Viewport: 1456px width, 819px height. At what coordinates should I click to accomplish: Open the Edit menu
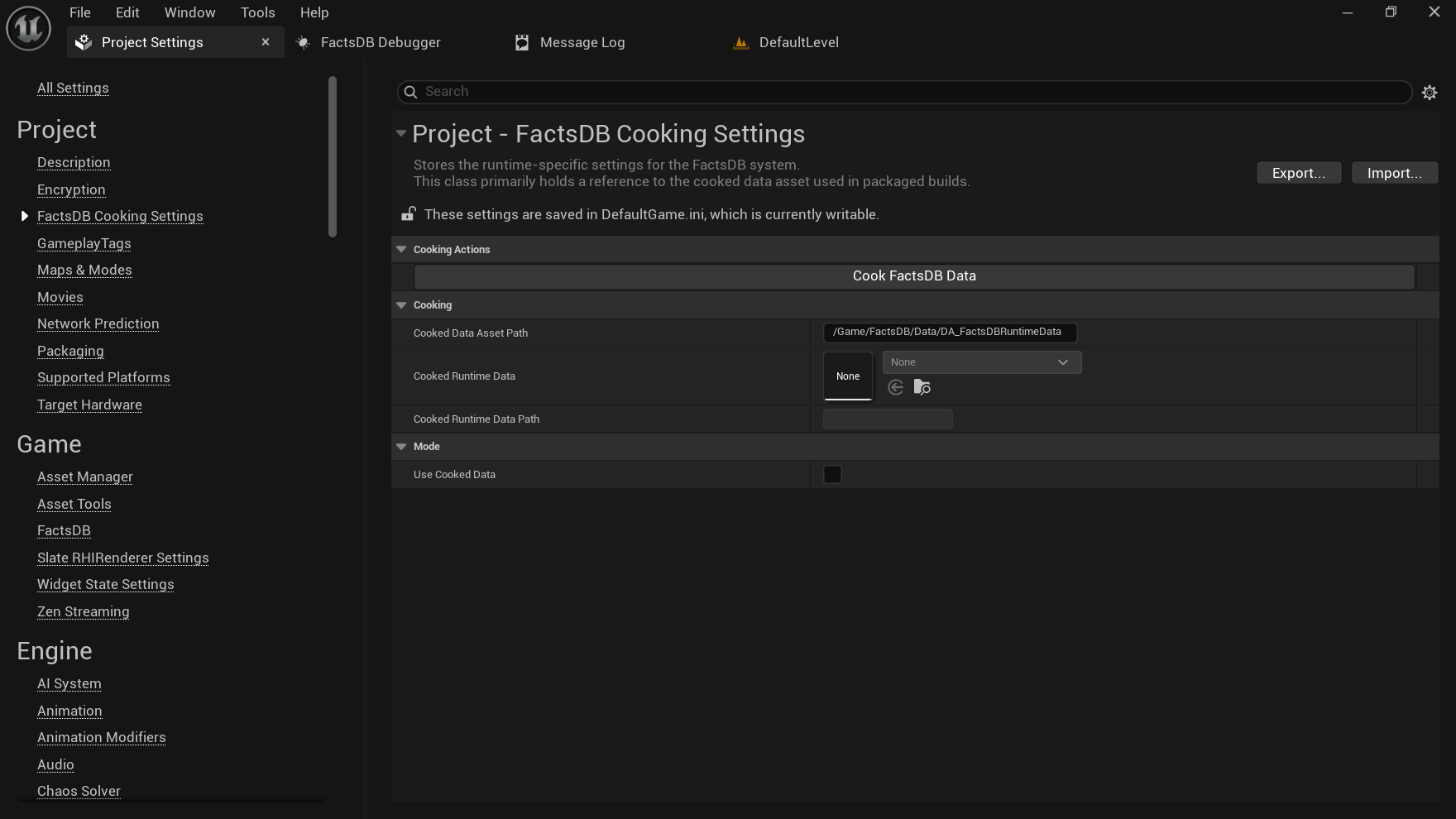coord(127,12)
